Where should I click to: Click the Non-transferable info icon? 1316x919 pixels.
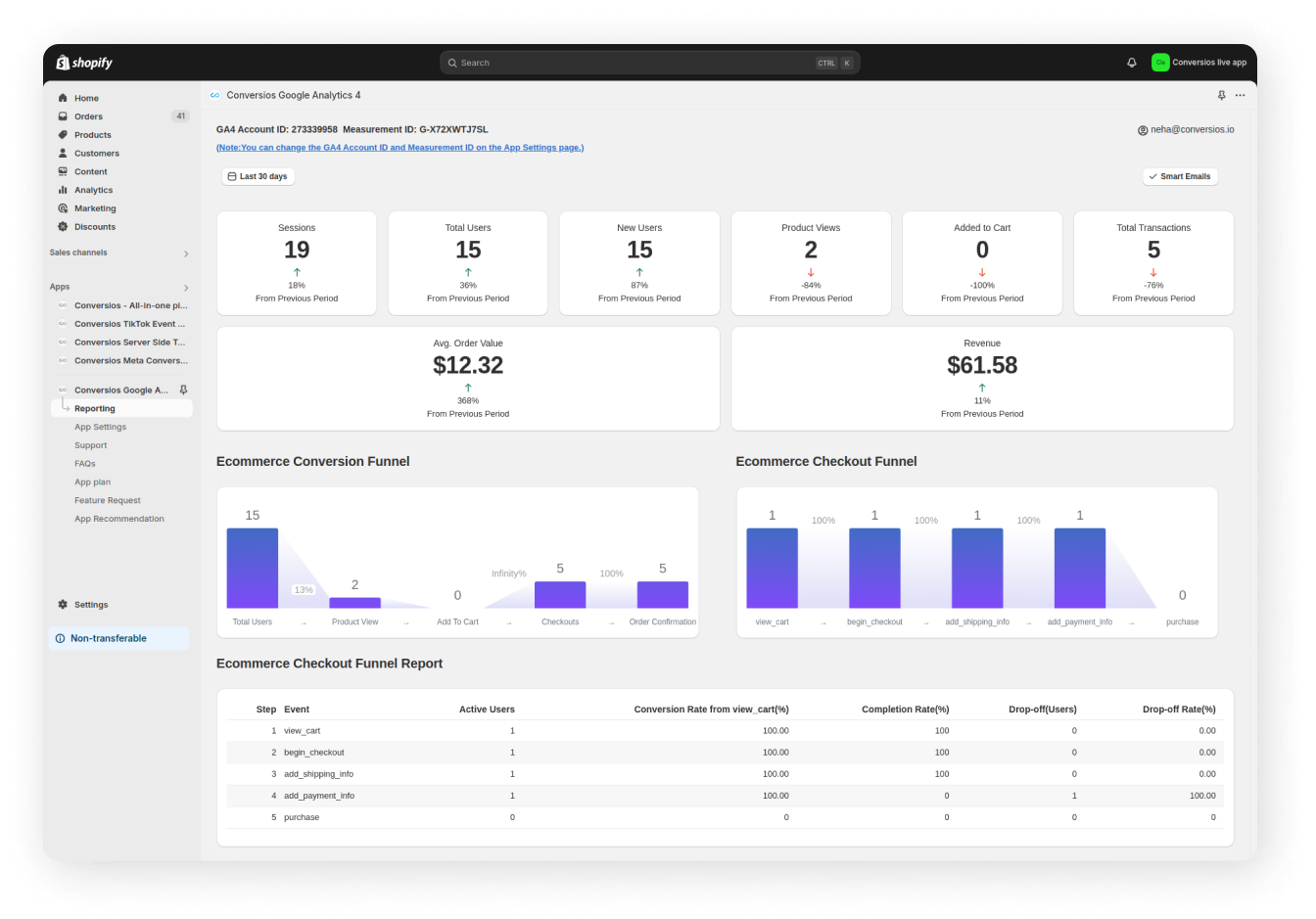(61, 638)
